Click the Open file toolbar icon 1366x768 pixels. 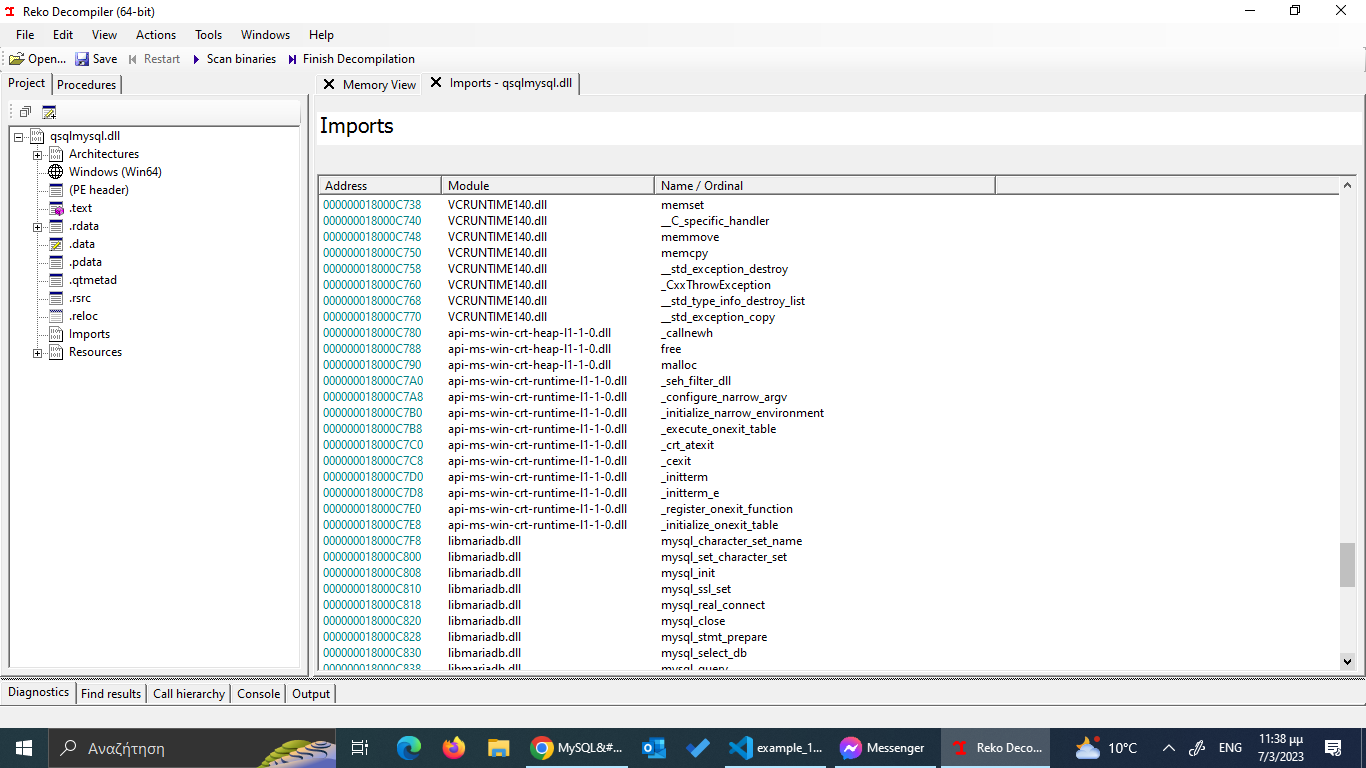17,59
